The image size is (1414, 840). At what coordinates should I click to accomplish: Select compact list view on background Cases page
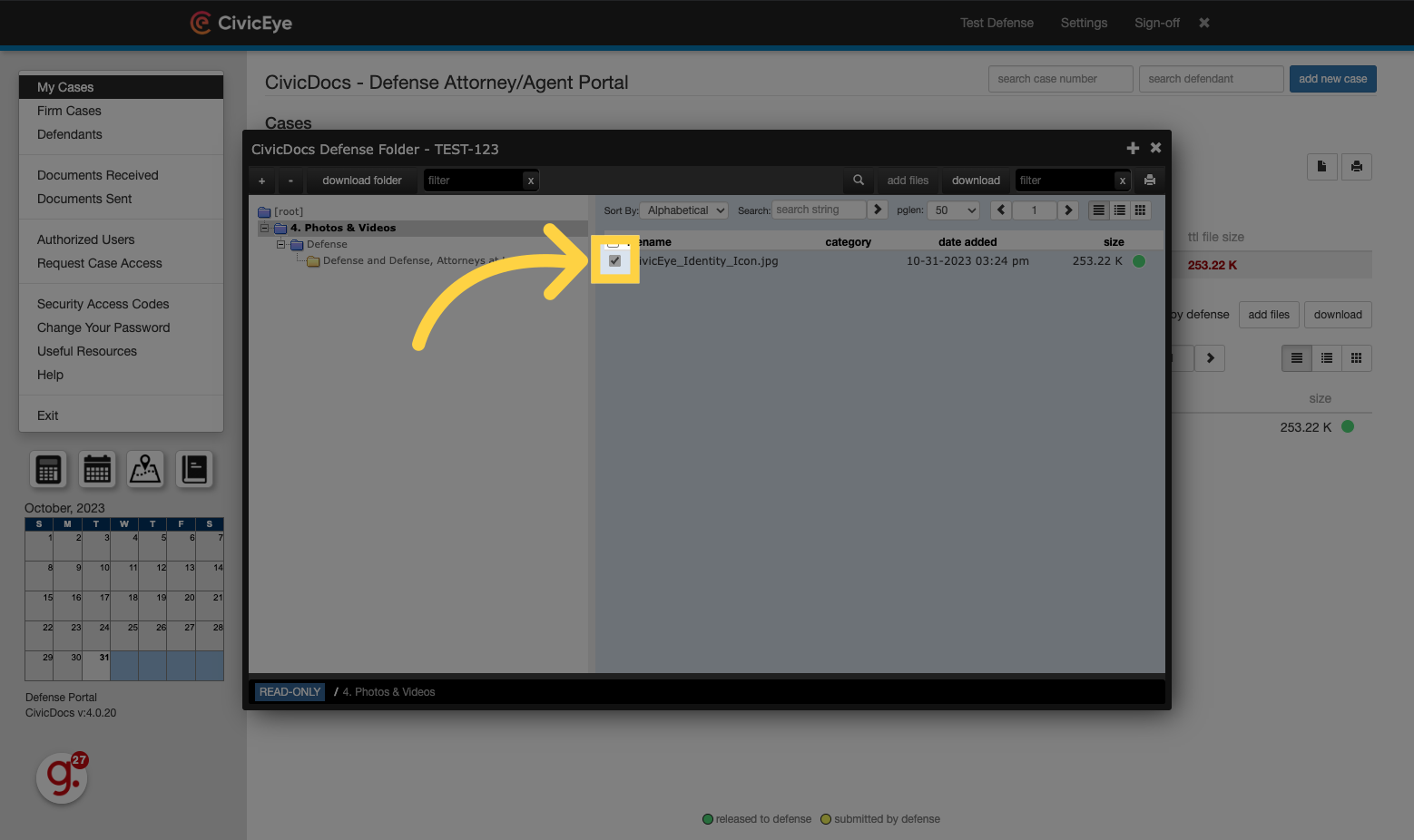tap(1327, 358)
